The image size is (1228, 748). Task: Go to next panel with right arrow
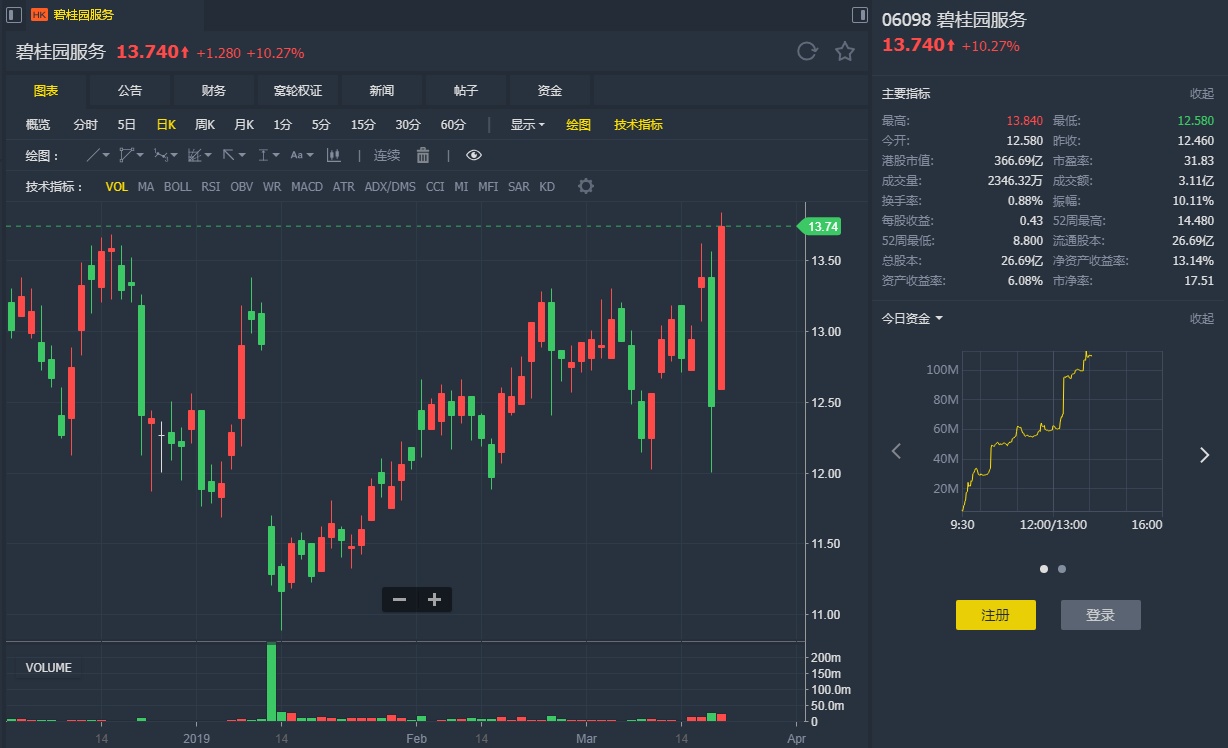click(1204, 455)
